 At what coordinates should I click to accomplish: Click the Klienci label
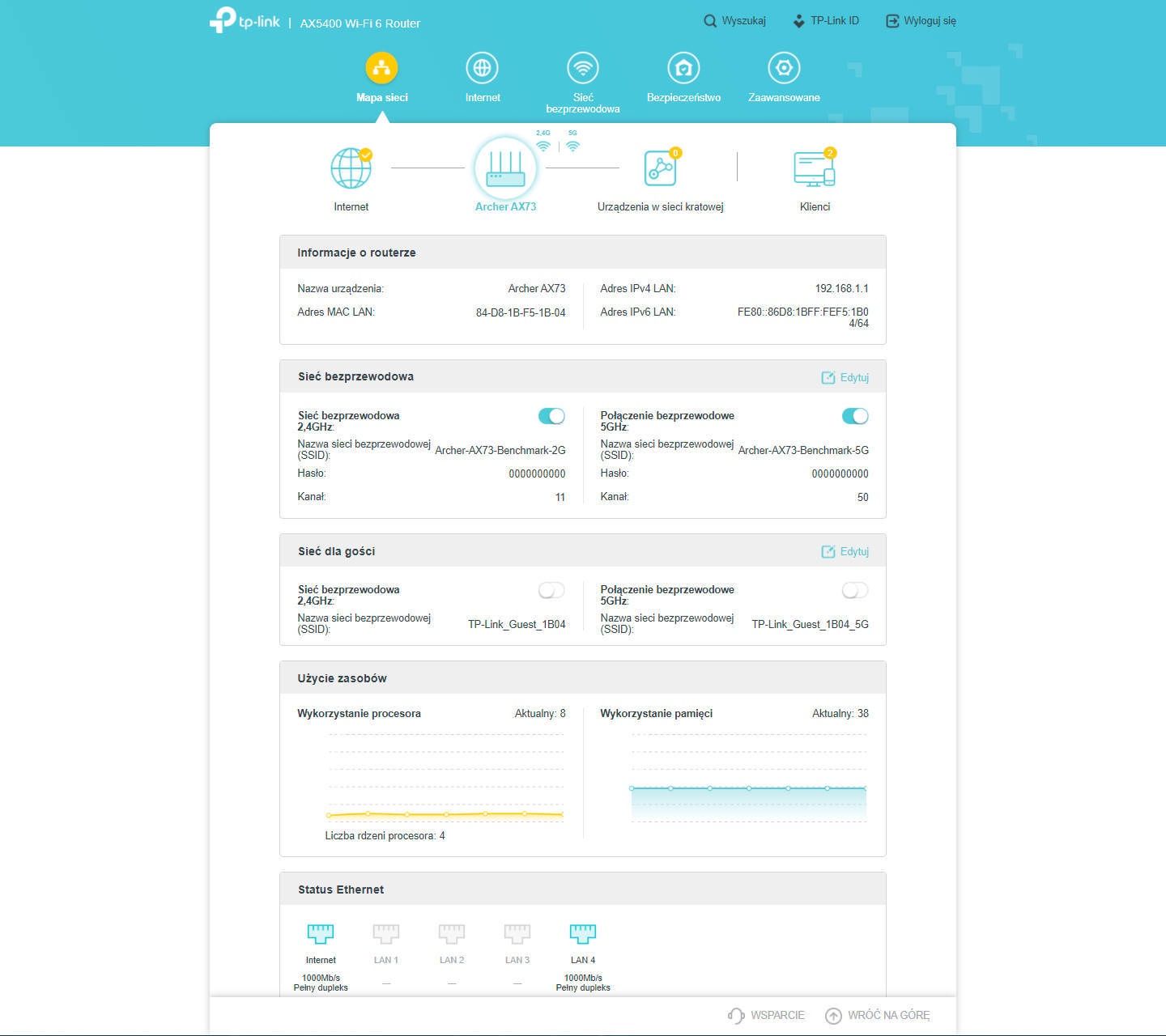(x=815, y=207)
